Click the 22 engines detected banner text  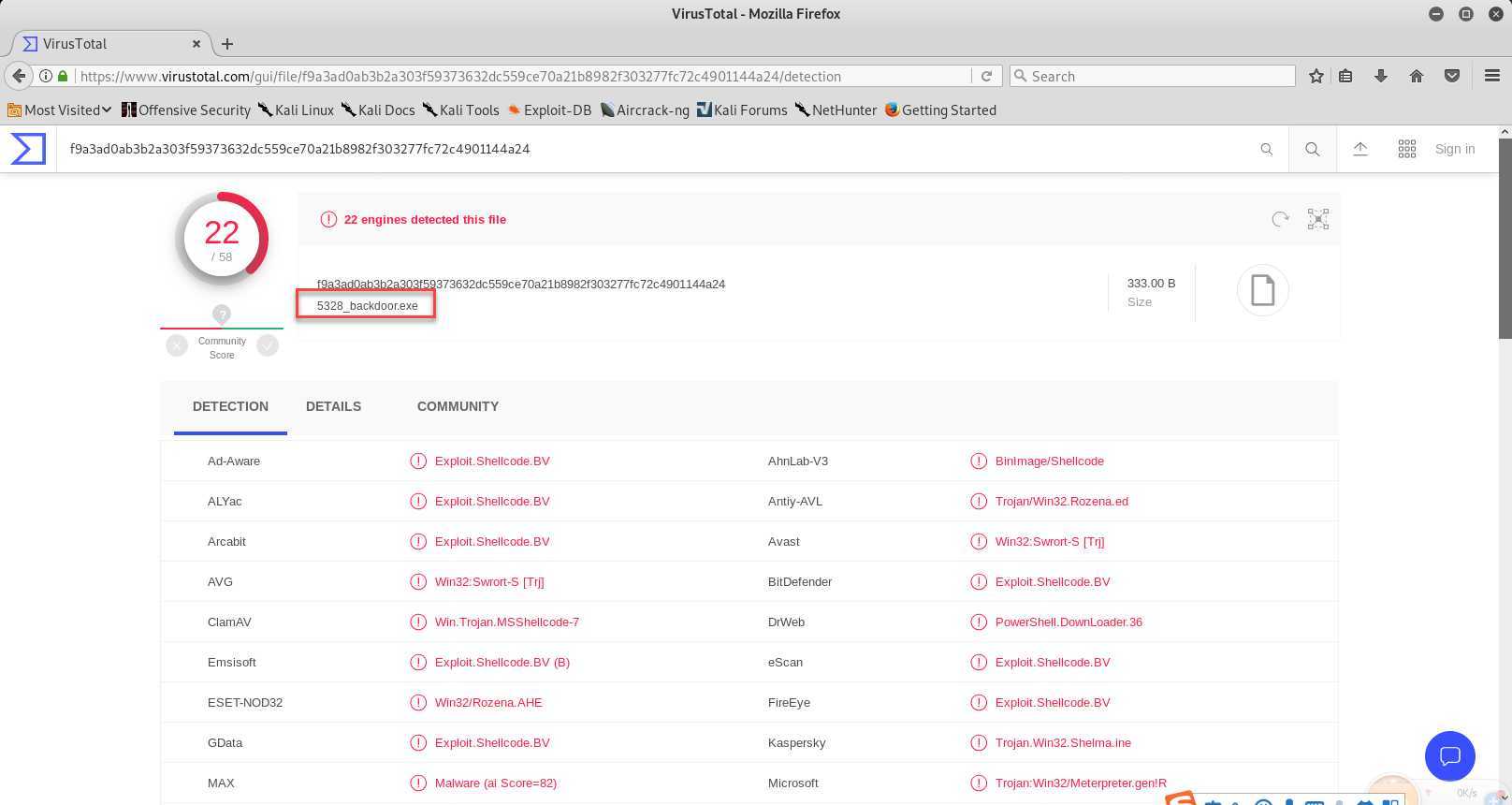point(425,219)
